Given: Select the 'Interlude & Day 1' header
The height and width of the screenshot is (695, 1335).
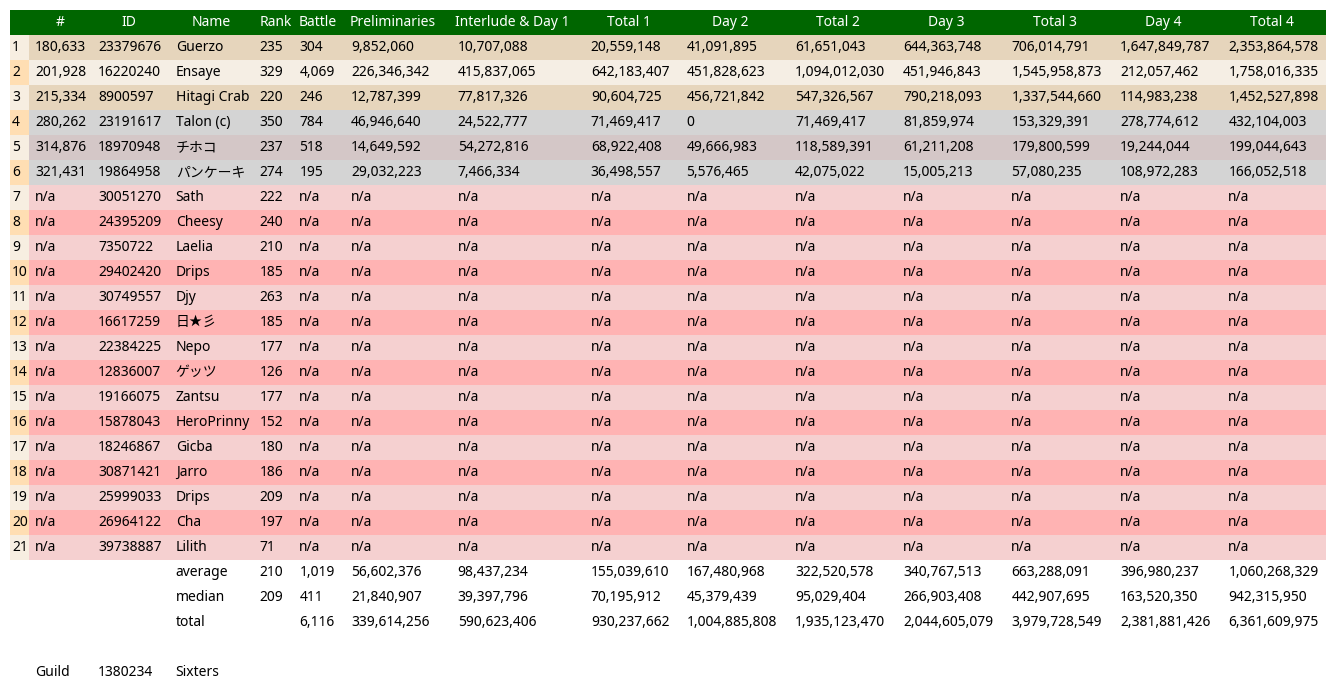Looking at the screenshot, I should [x=511, y=21].
